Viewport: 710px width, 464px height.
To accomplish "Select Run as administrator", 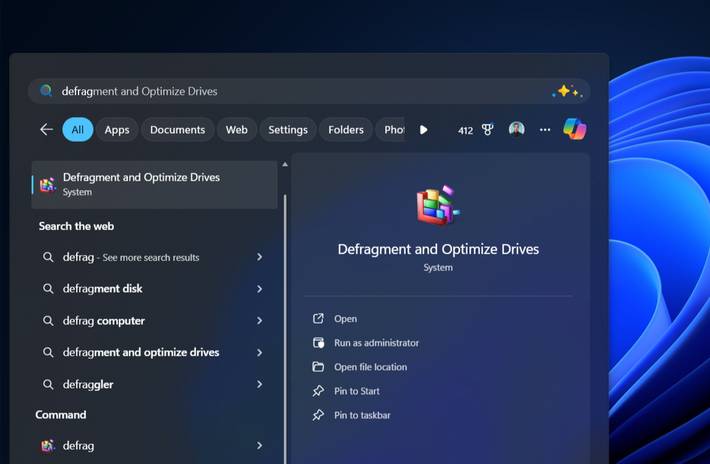I will click(376, 343).
